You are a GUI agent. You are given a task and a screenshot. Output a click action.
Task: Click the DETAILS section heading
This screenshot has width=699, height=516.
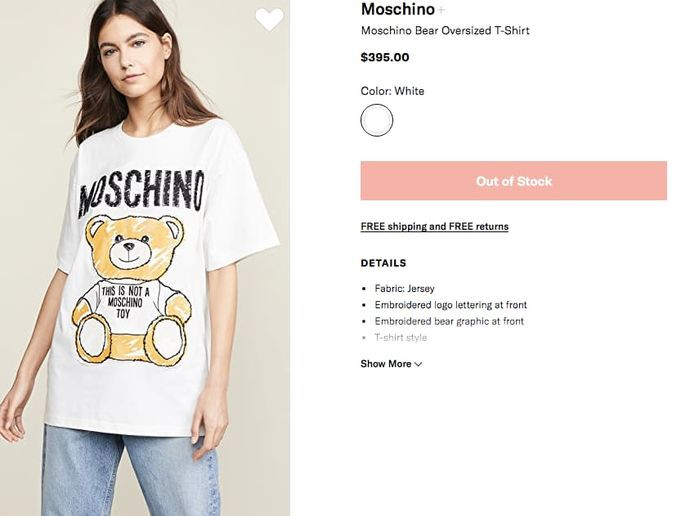coord(383,264)
